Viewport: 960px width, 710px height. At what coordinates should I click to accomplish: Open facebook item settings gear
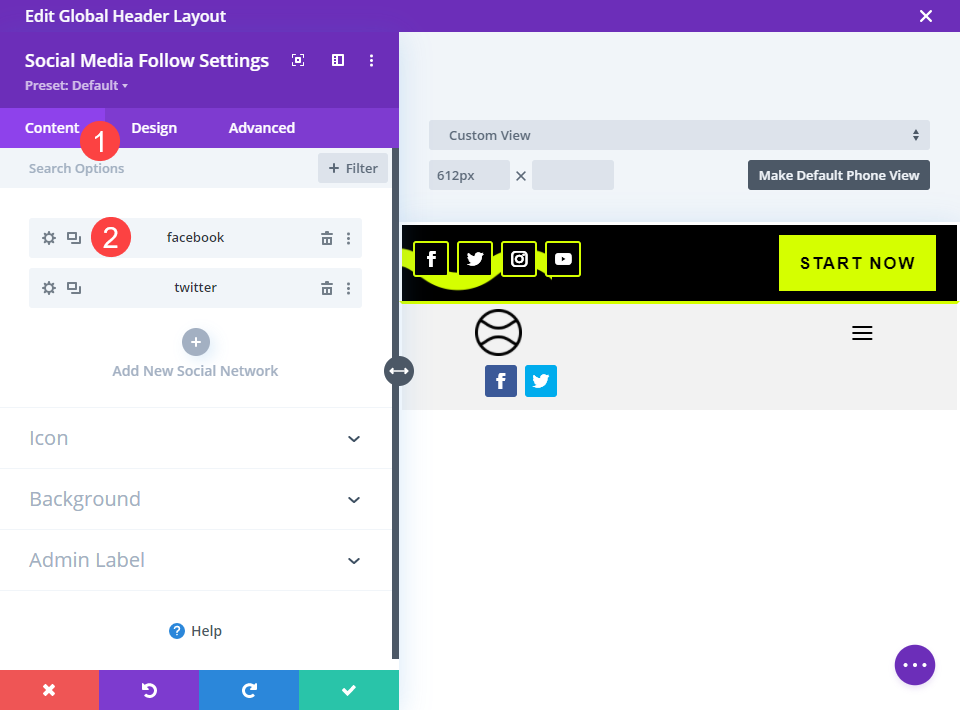[x=48, y=237]
